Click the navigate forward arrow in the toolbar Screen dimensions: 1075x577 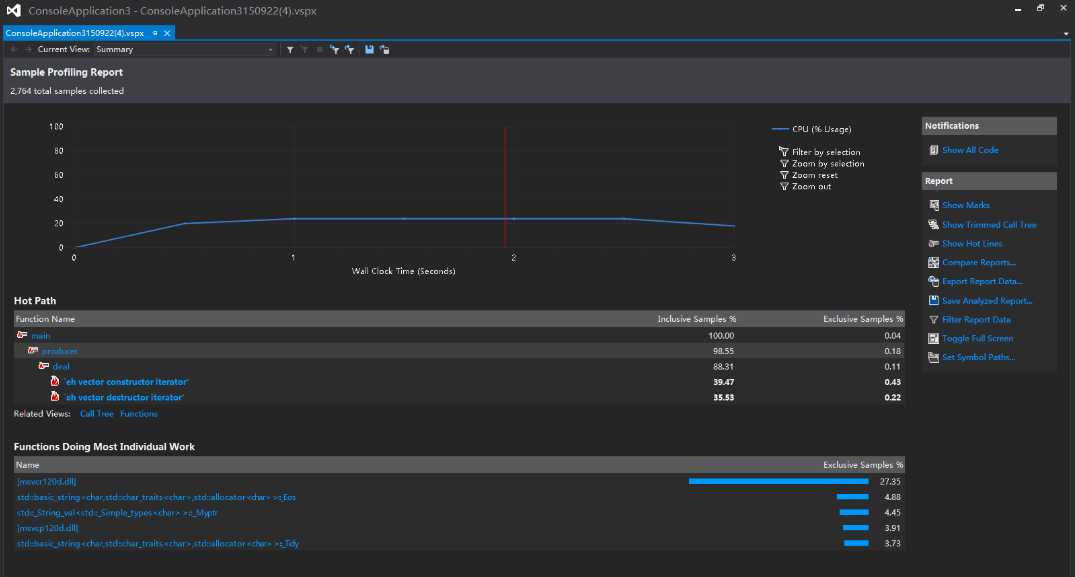(x=28, y=49)
